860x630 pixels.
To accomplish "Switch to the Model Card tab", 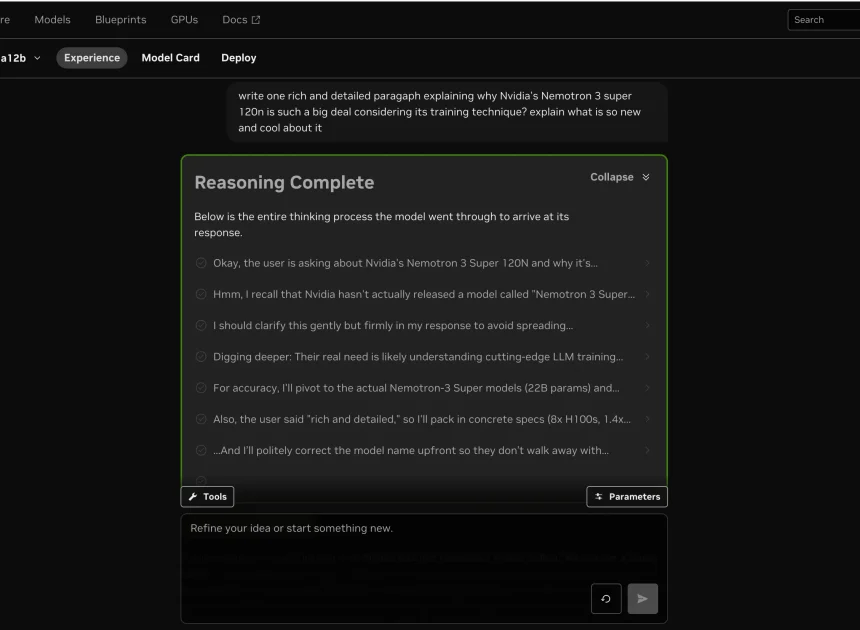I will point(171,57).
